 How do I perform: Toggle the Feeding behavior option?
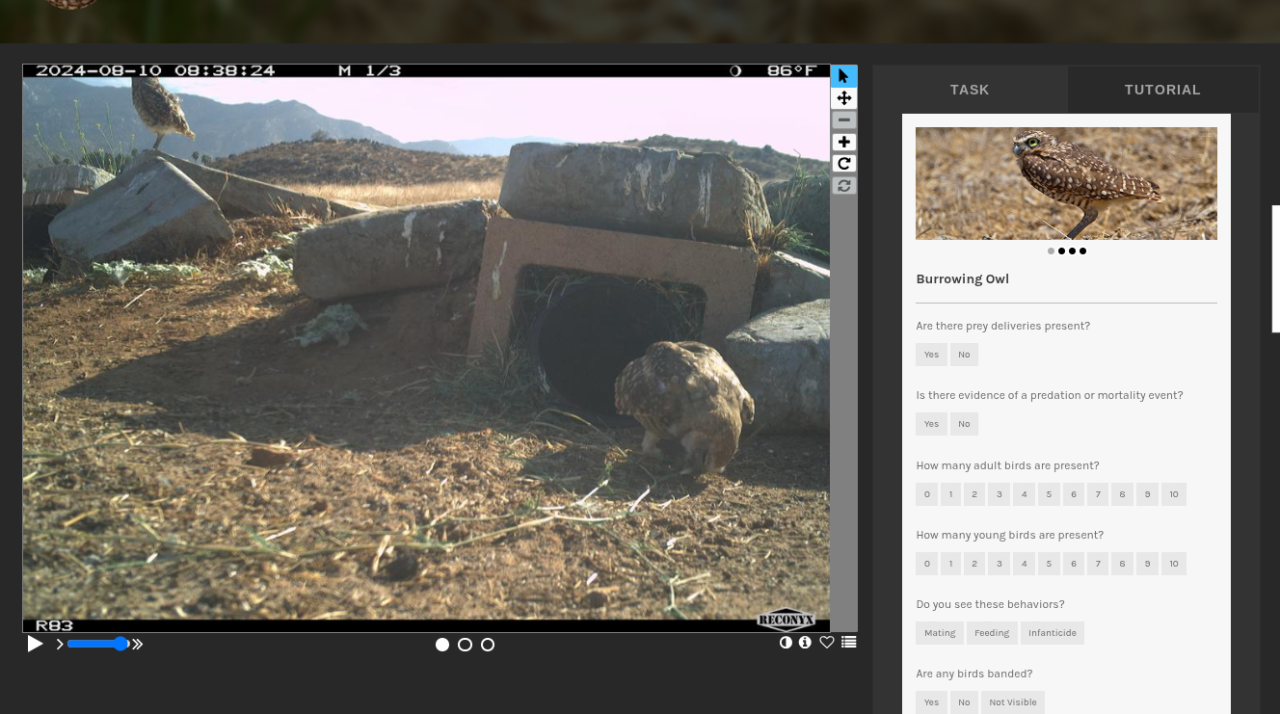tap(992, 633)
